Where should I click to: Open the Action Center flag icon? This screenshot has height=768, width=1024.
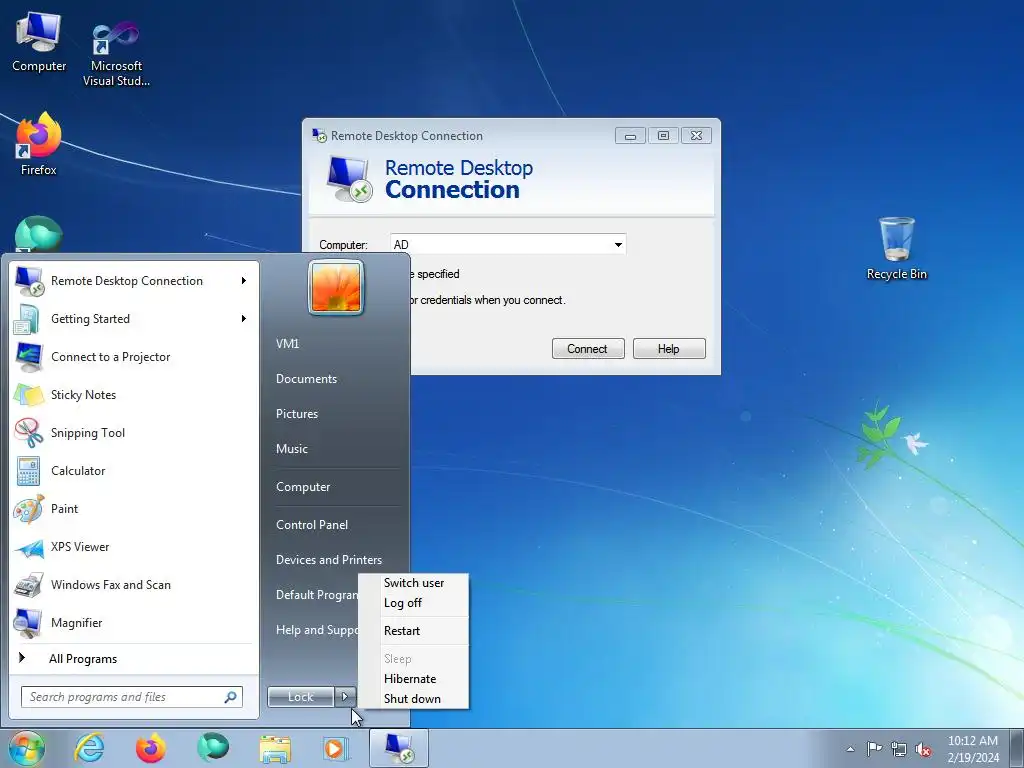(x=874, y=749)
